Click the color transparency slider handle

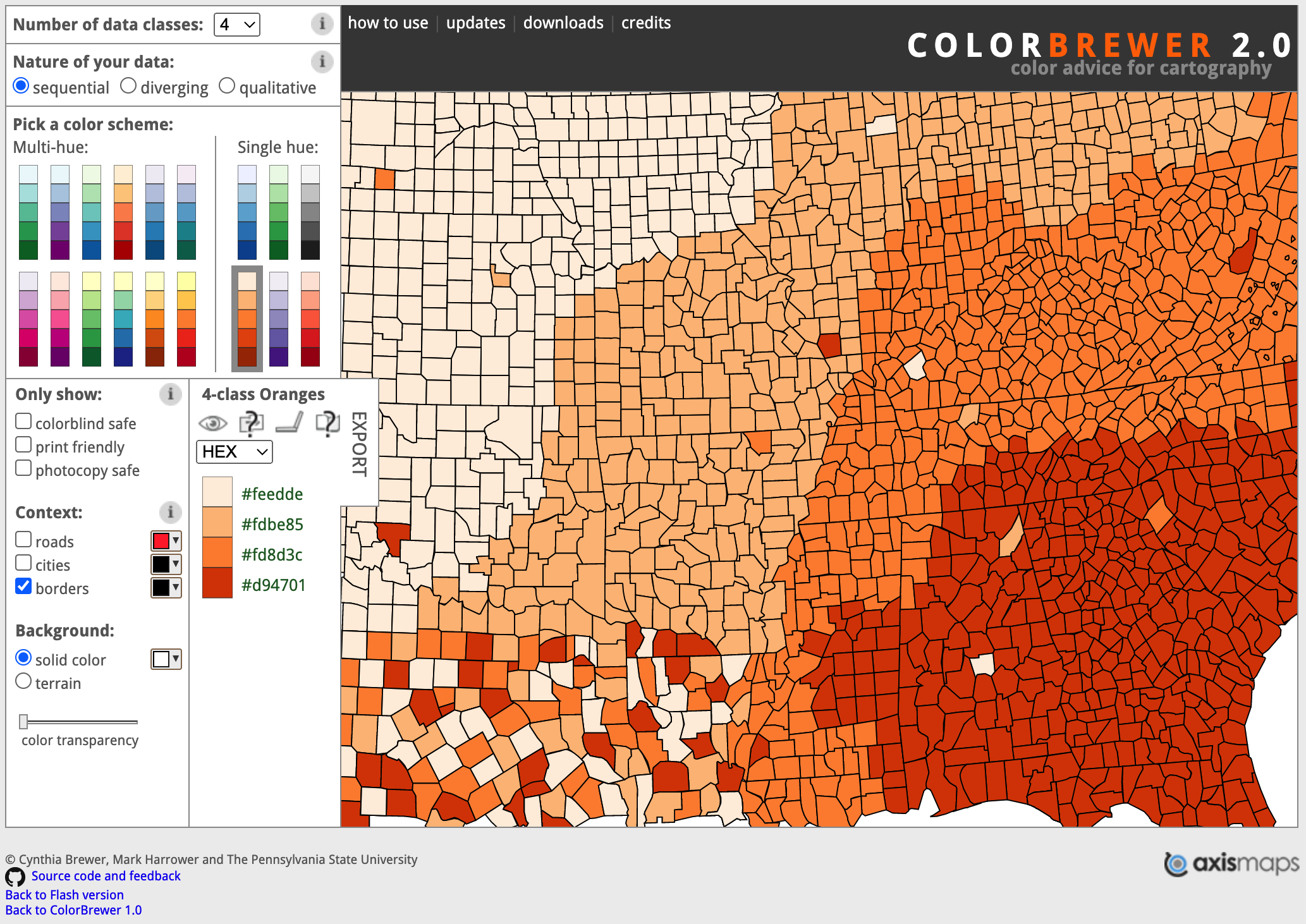[24, 721]
